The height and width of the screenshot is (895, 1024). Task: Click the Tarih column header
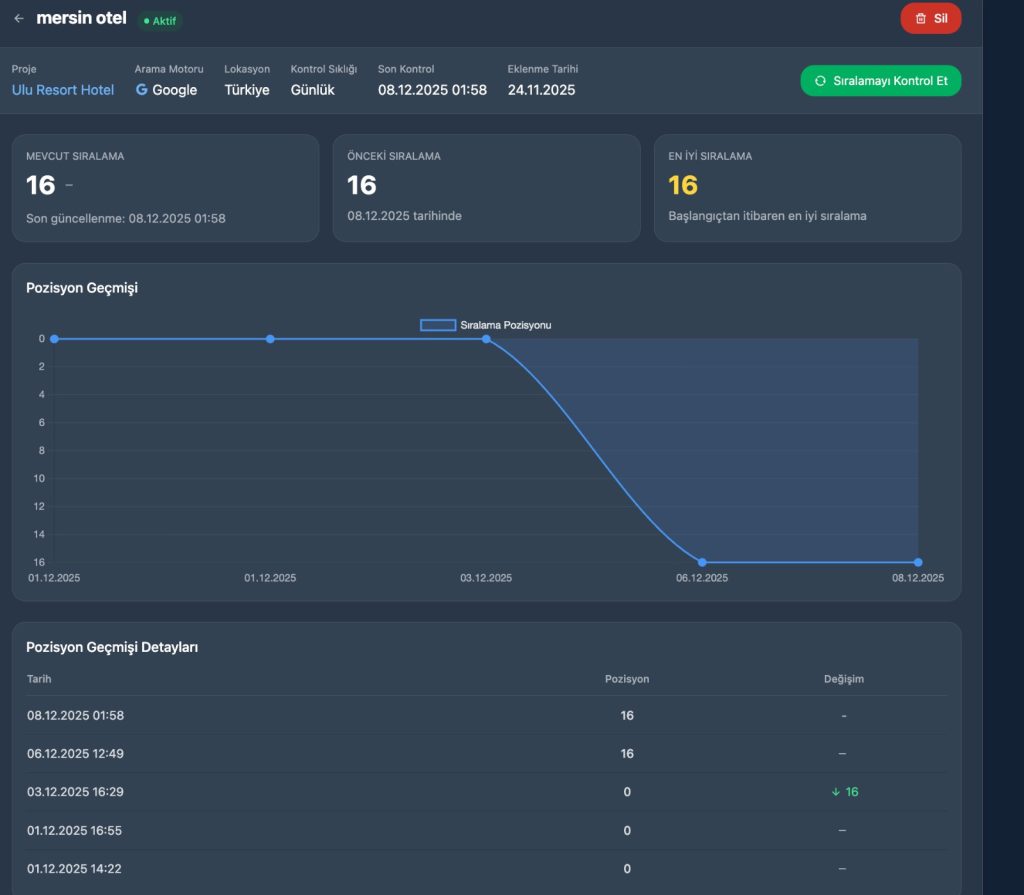(39, 679)
